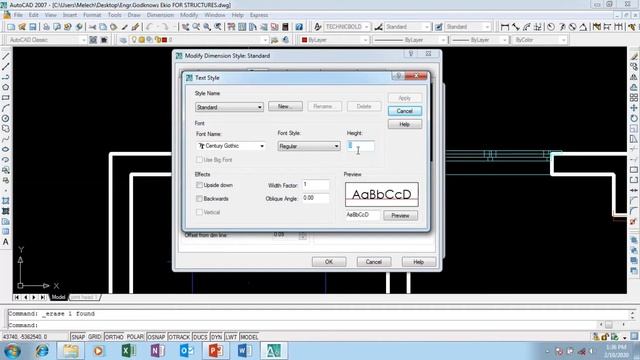Open PowerPoint from the taskbar
The height and width of the screenshot is (360, 640).
(x=215, y=351)
